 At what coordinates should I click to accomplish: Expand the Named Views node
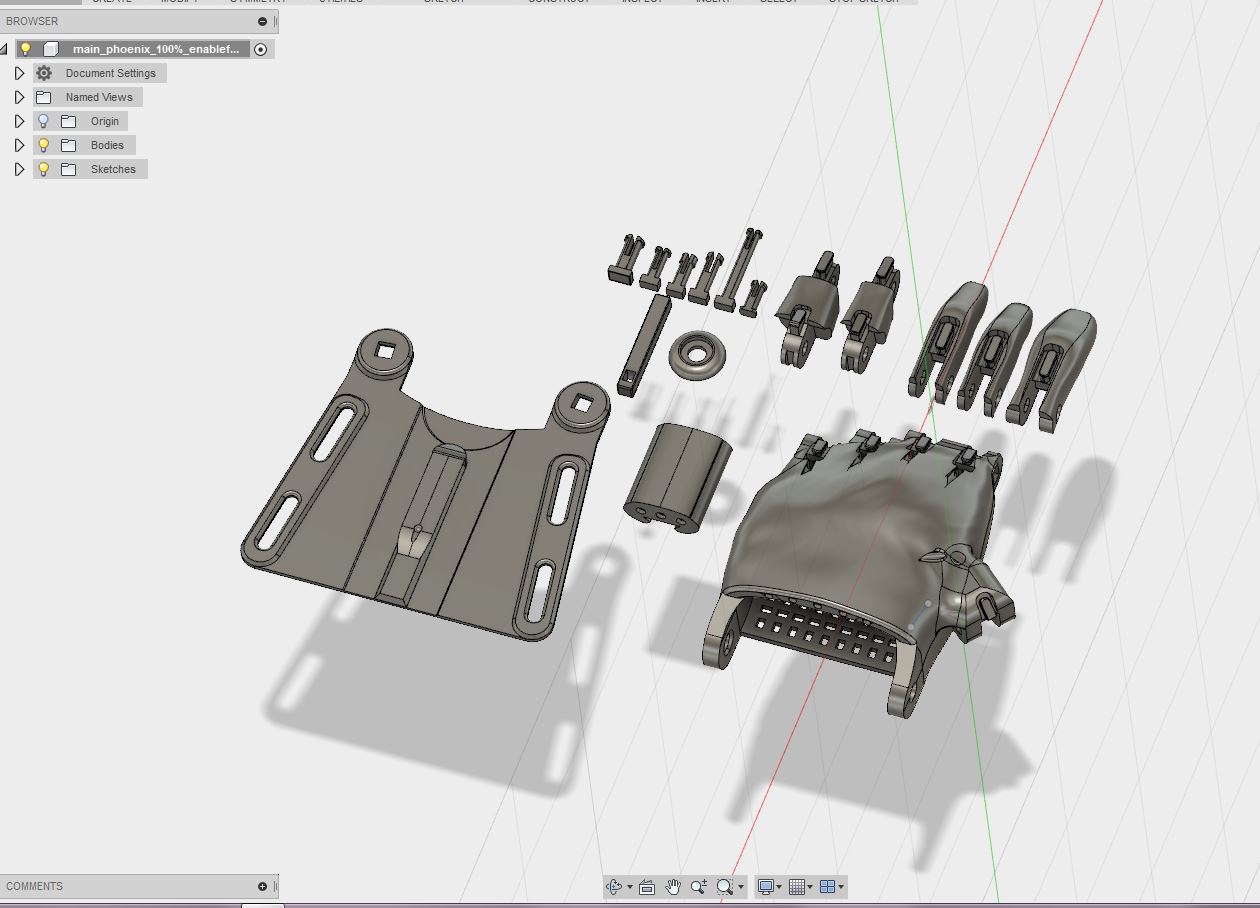[x=19, y=97]
